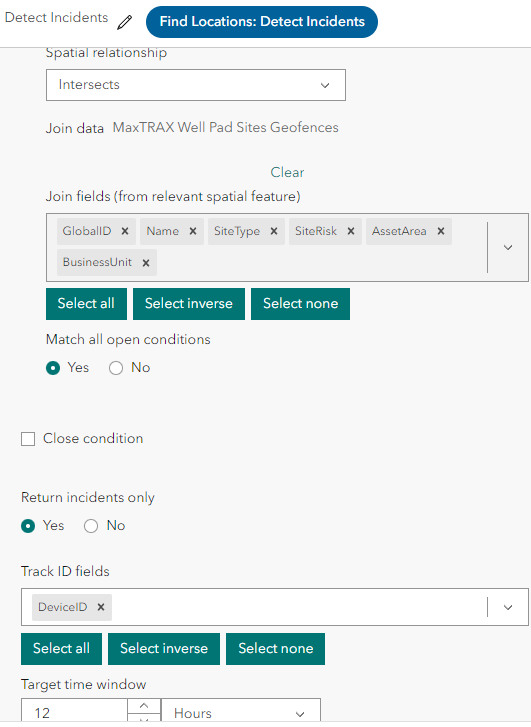Select Yes for Return incidents only

click(28, 526)
